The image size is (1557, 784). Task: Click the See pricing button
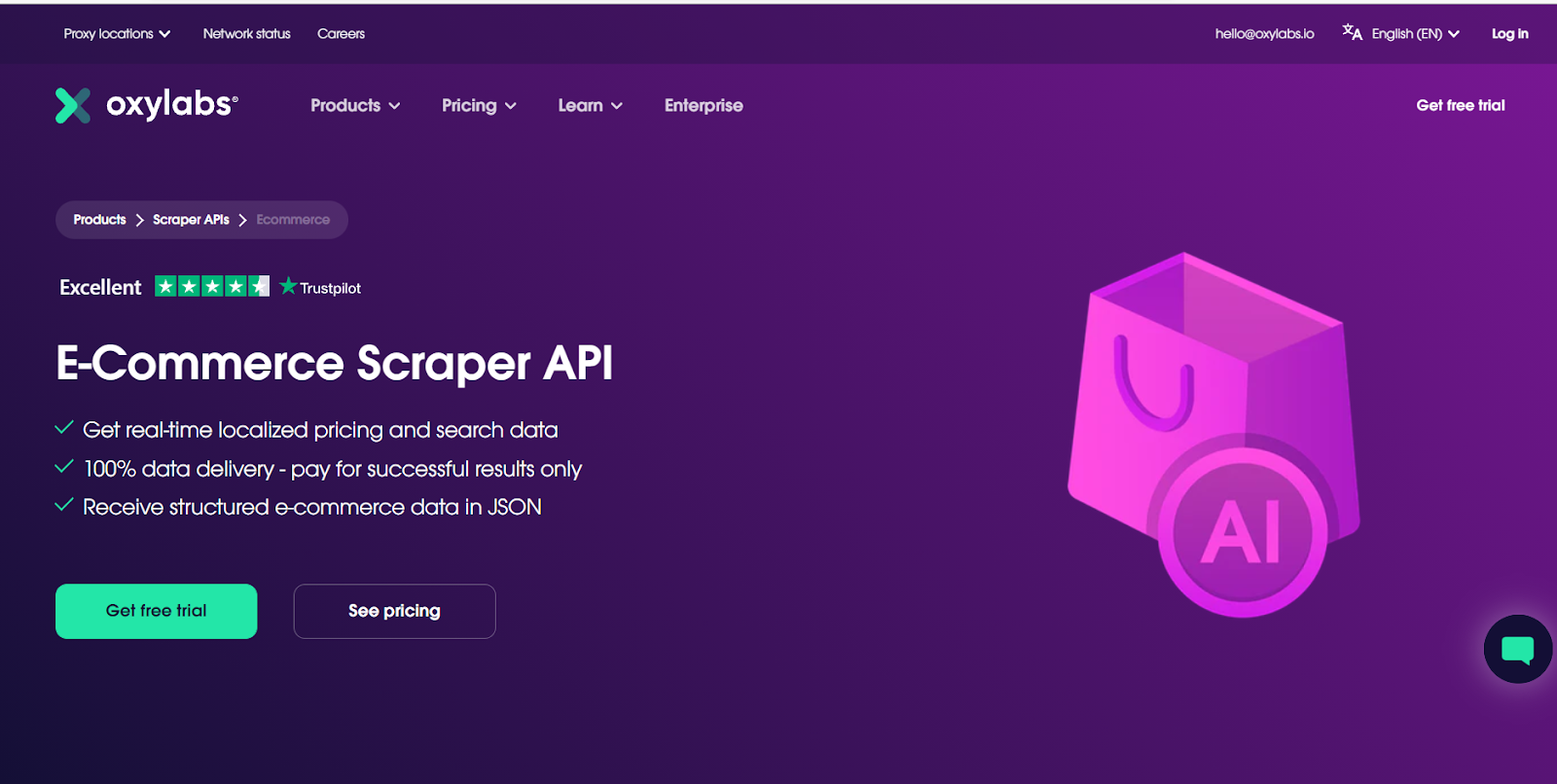pyautogui.click(x=395, y=611)
